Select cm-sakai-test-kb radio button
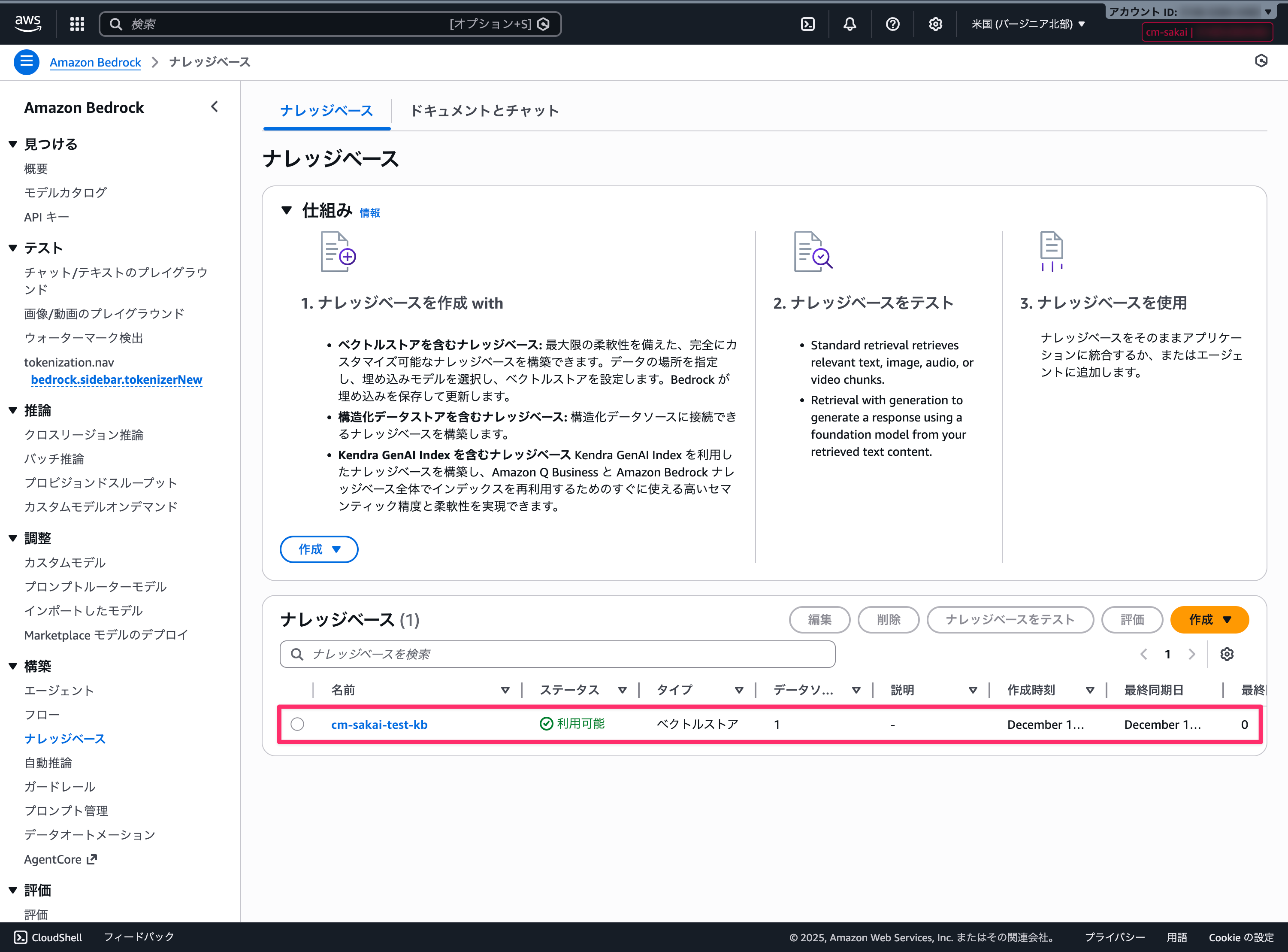The height and width of the screenshot is (952, 1288). (x=297, y=724)
